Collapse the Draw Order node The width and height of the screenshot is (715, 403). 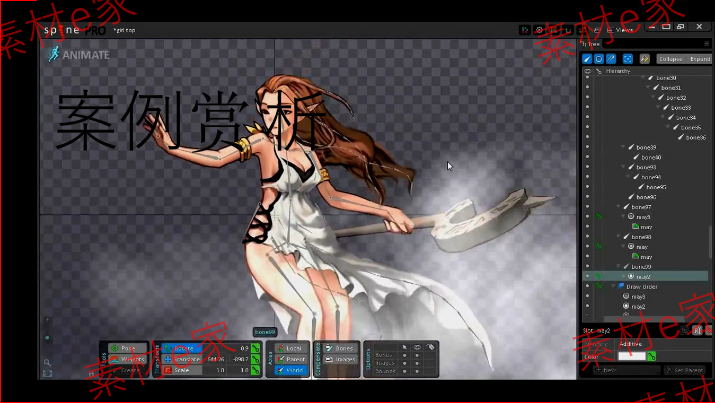point(613,286)
